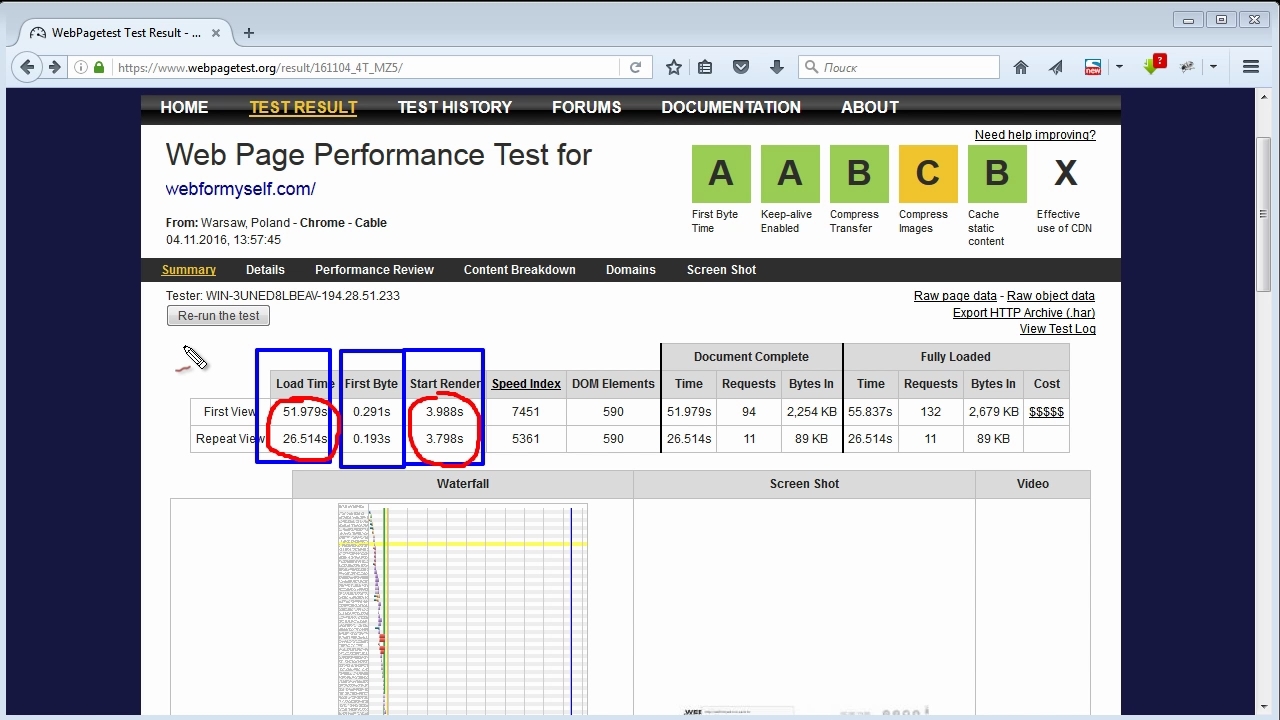The image size is (1280, 720).
Task: Open the first view waterfall thumbnail
Action: (462, 609)
